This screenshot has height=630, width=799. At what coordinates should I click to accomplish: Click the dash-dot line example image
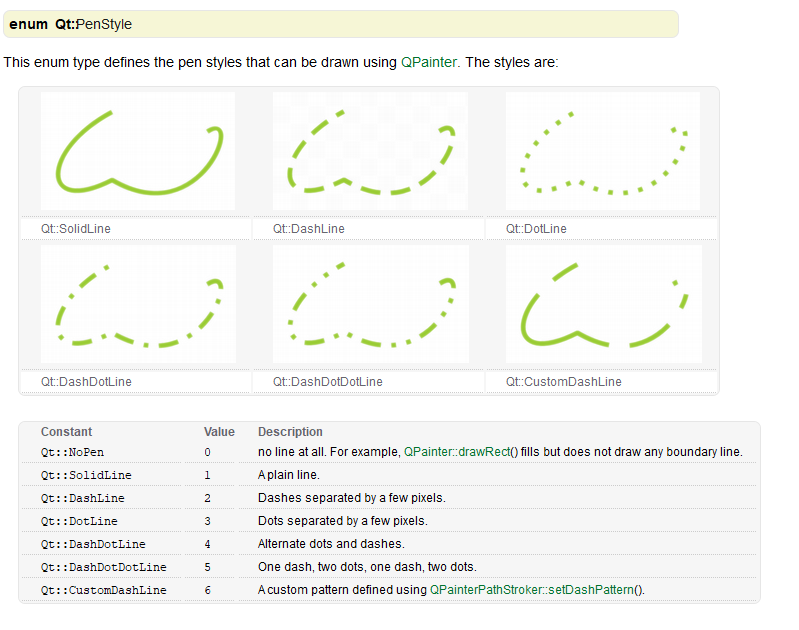pos(138,304)
